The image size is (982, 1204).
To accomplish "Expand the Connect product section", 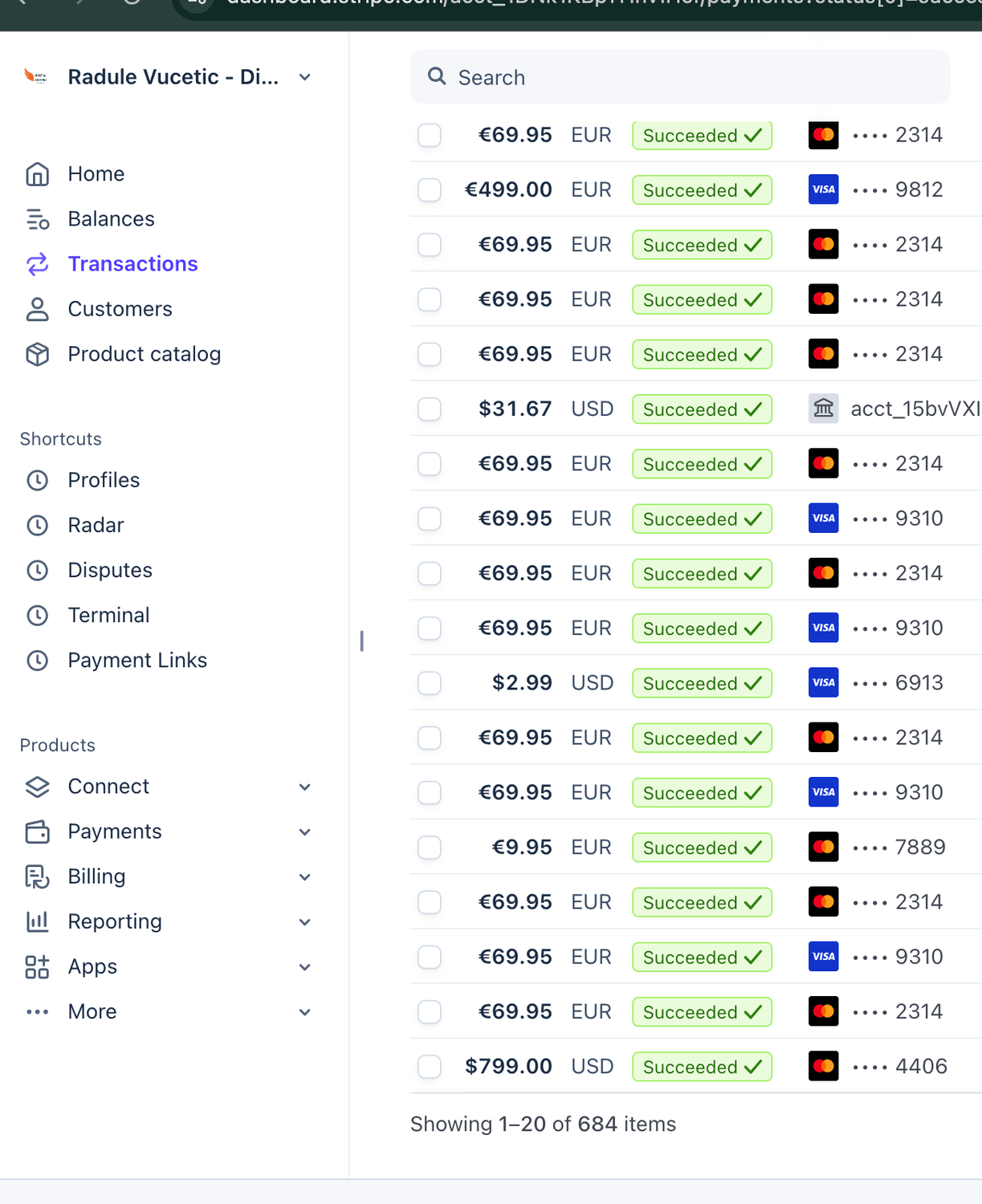I will click(304, 787).
